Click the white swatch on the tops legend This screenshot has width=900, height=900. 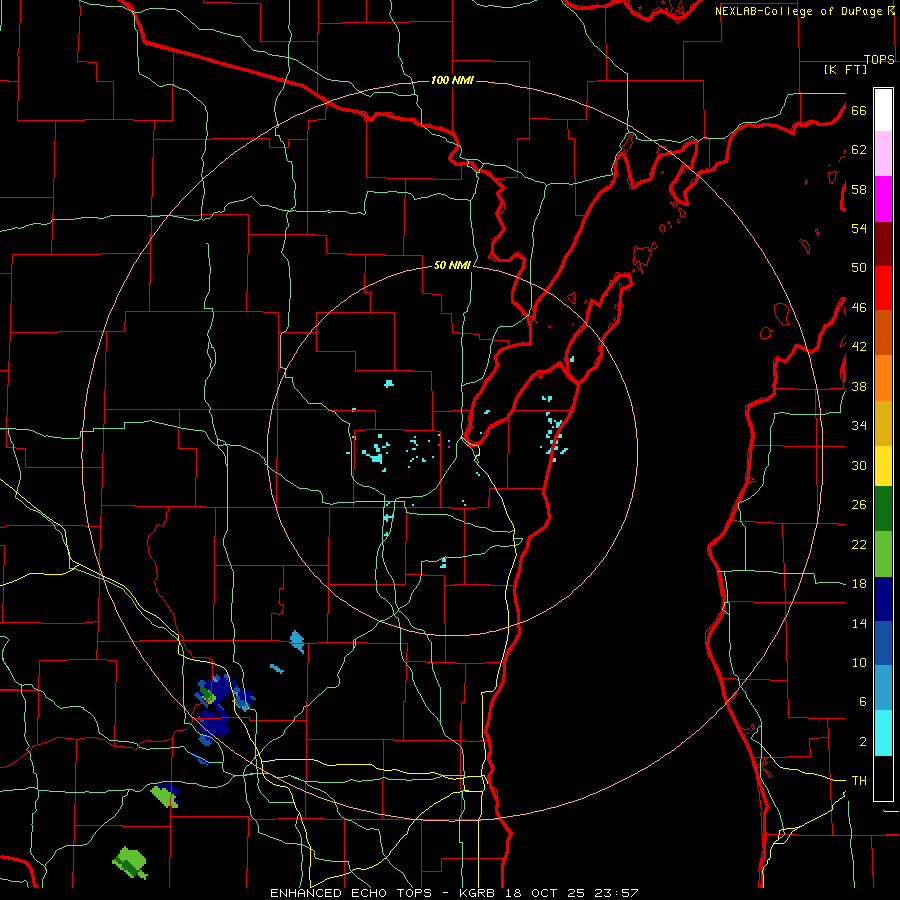pos(883,110)
